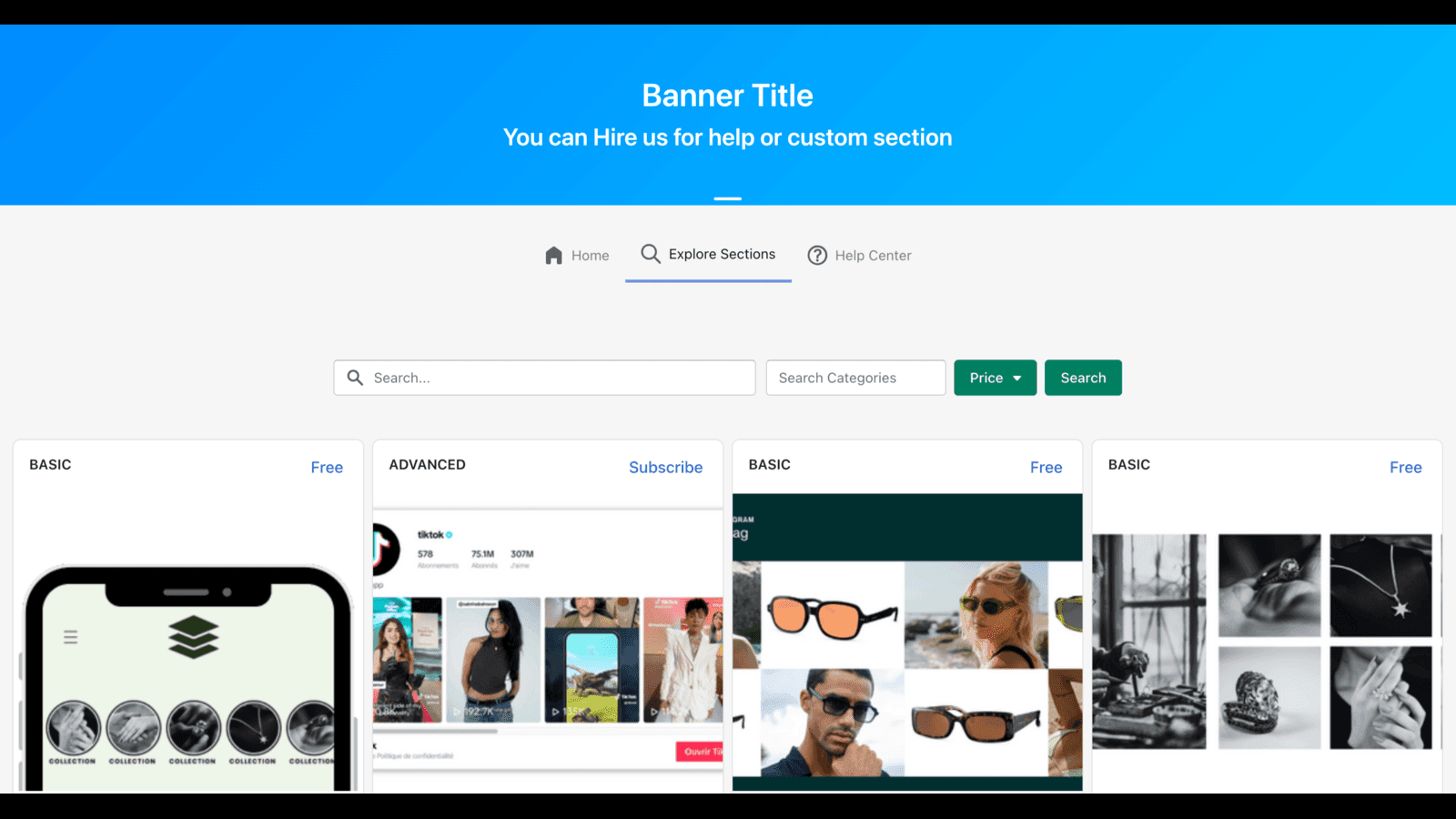Image resolution: width=1456 pixels, height=819 pixels.
Task: Select the star necklace jewelry photo
Action: click(x=1380, y=585)
